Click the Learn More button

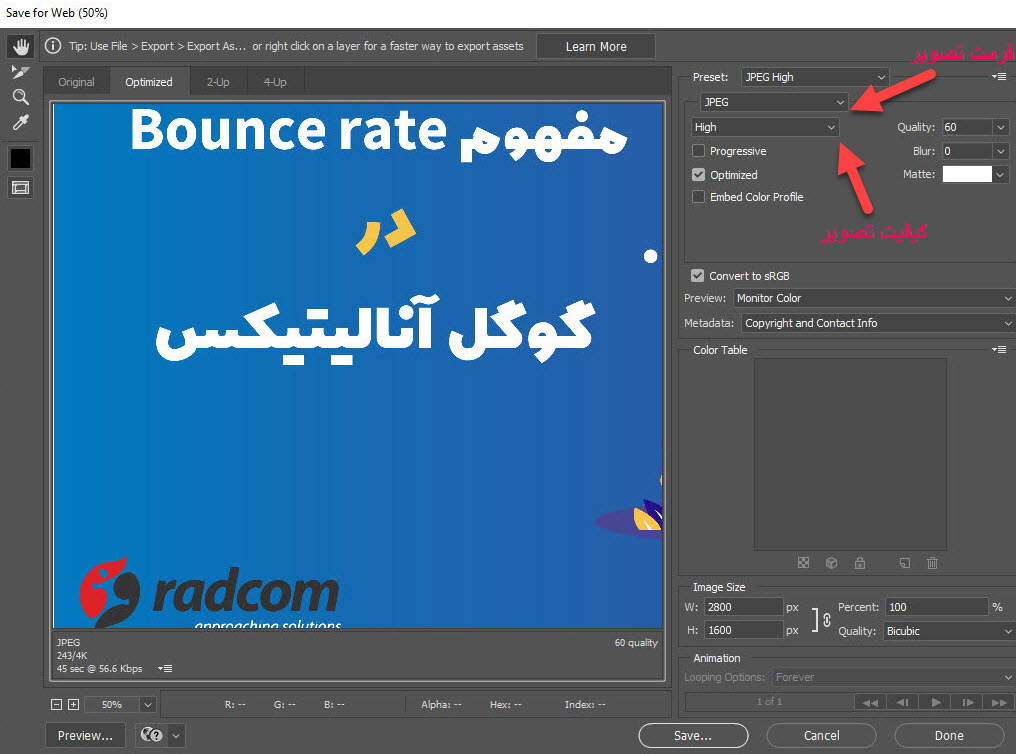tap(595, 45)
